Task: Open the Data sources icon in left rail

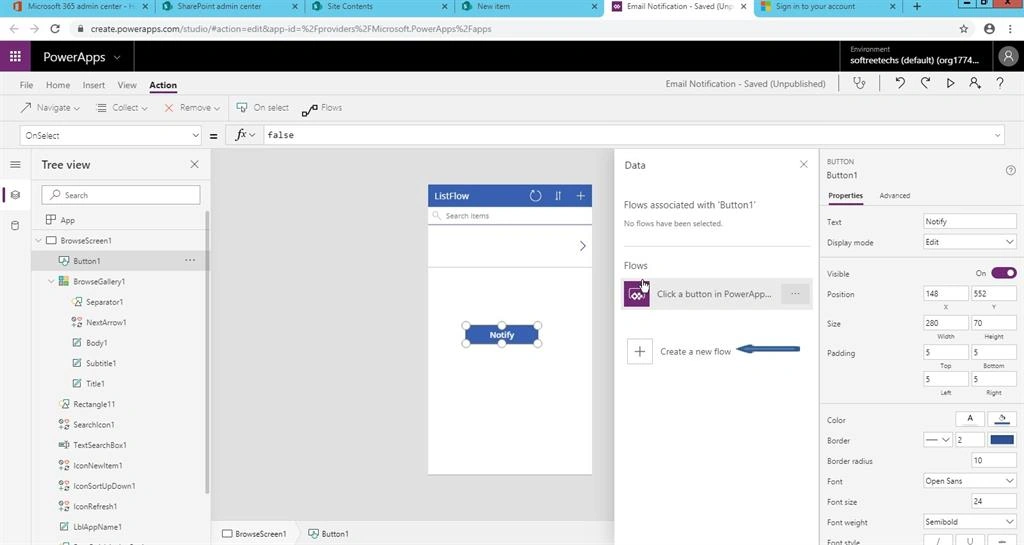Action: pyautogui.click(x=15, y=226)
